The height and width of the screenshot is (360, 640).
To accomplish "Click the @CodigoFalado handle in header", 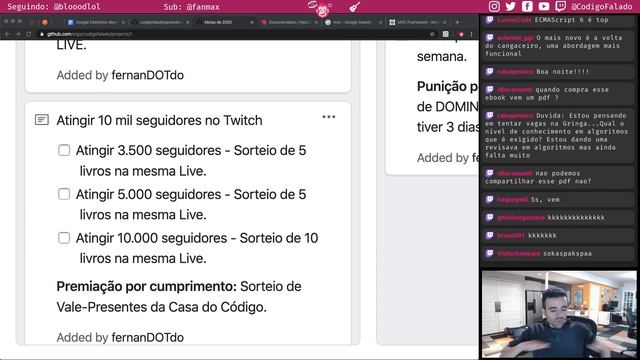I will pyautogui.click(x=602, y=7).
